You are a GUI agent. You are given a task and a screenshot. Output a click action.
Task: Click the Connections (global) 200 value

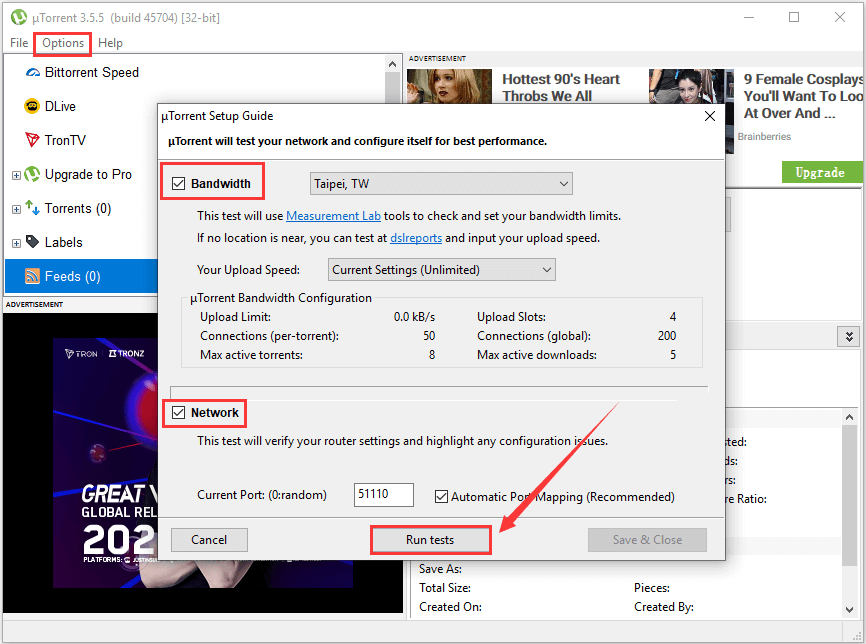tap(667, 336)
